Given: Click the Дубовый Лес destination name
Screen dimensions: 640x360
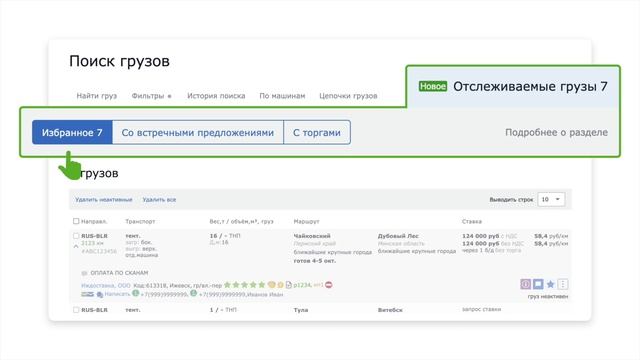Looking at the screenshot, I should tap(398, 236).
